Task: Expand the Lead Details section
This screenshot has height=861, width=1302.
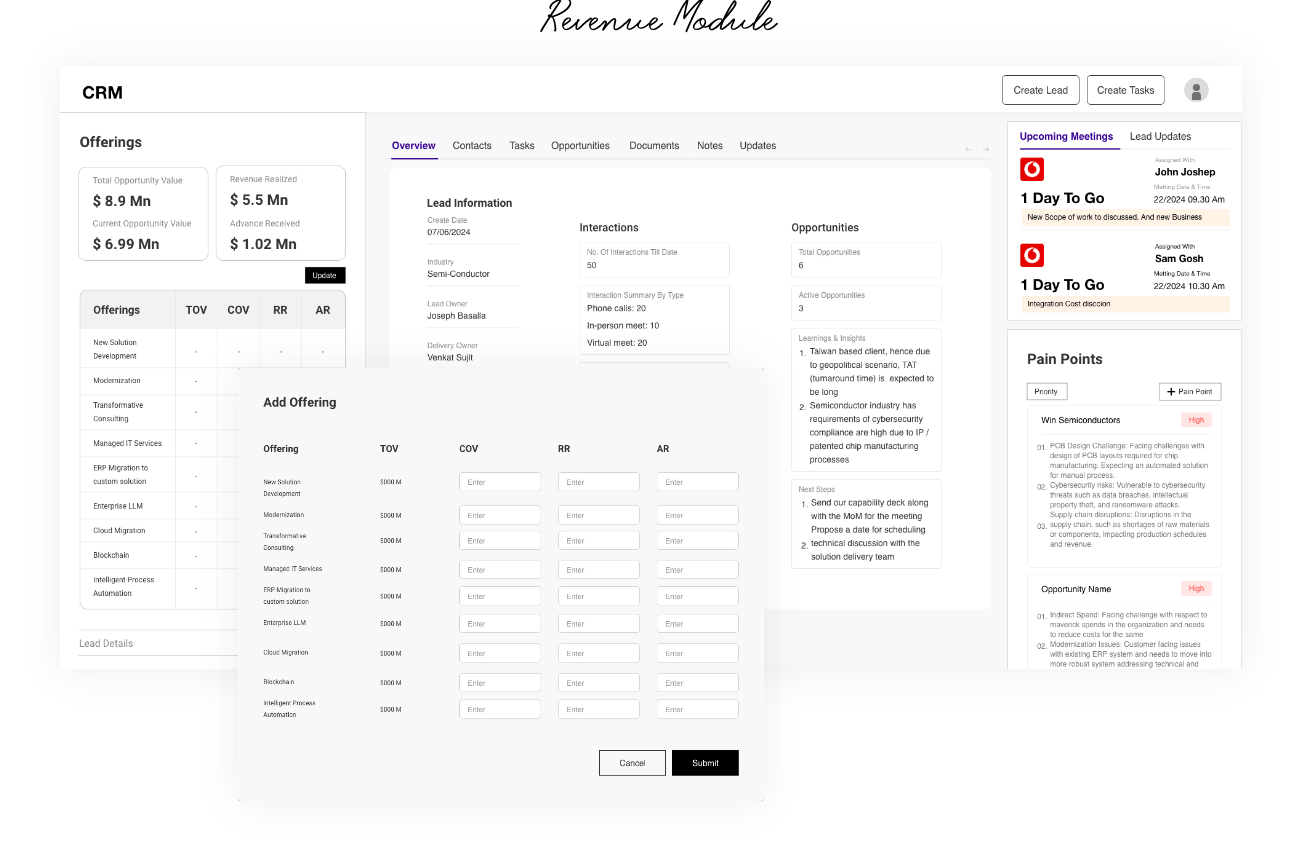Action: tap(106, 643)
